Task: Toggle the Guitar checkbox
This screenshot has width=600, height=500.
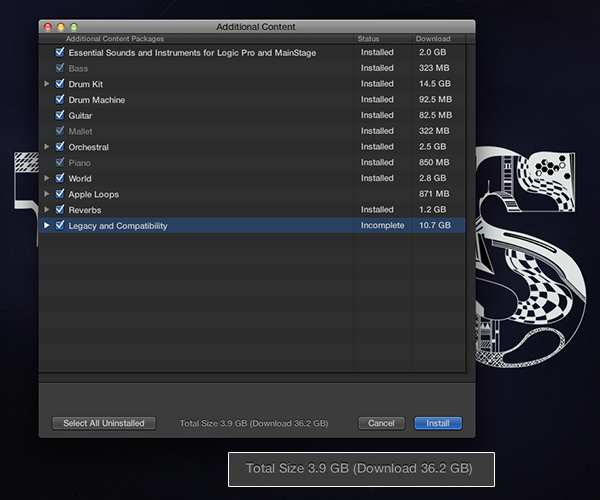Action: coord(60,115)
